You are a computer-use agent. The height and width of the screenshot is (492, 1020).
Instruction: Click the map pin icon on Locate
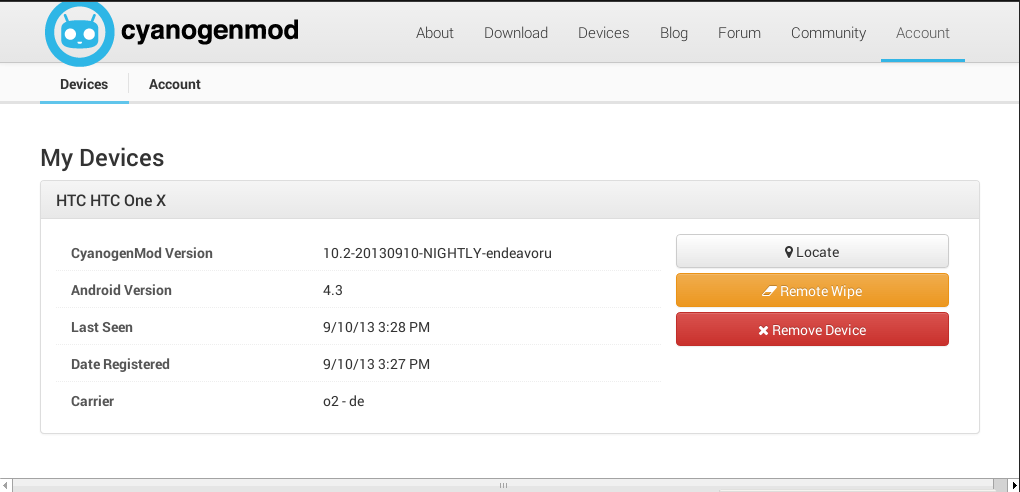tap(789, 253)
